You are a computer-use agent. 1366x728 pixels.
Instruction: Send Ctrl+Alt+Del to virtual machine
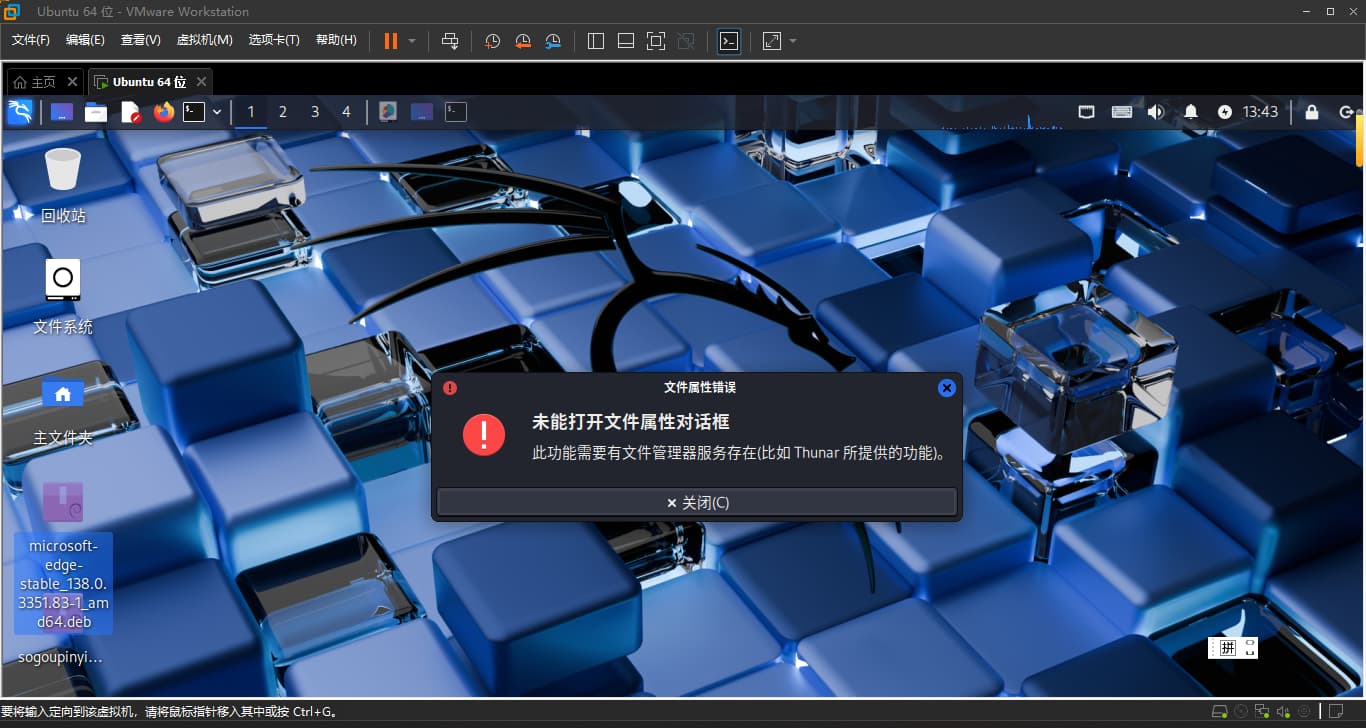450,41
